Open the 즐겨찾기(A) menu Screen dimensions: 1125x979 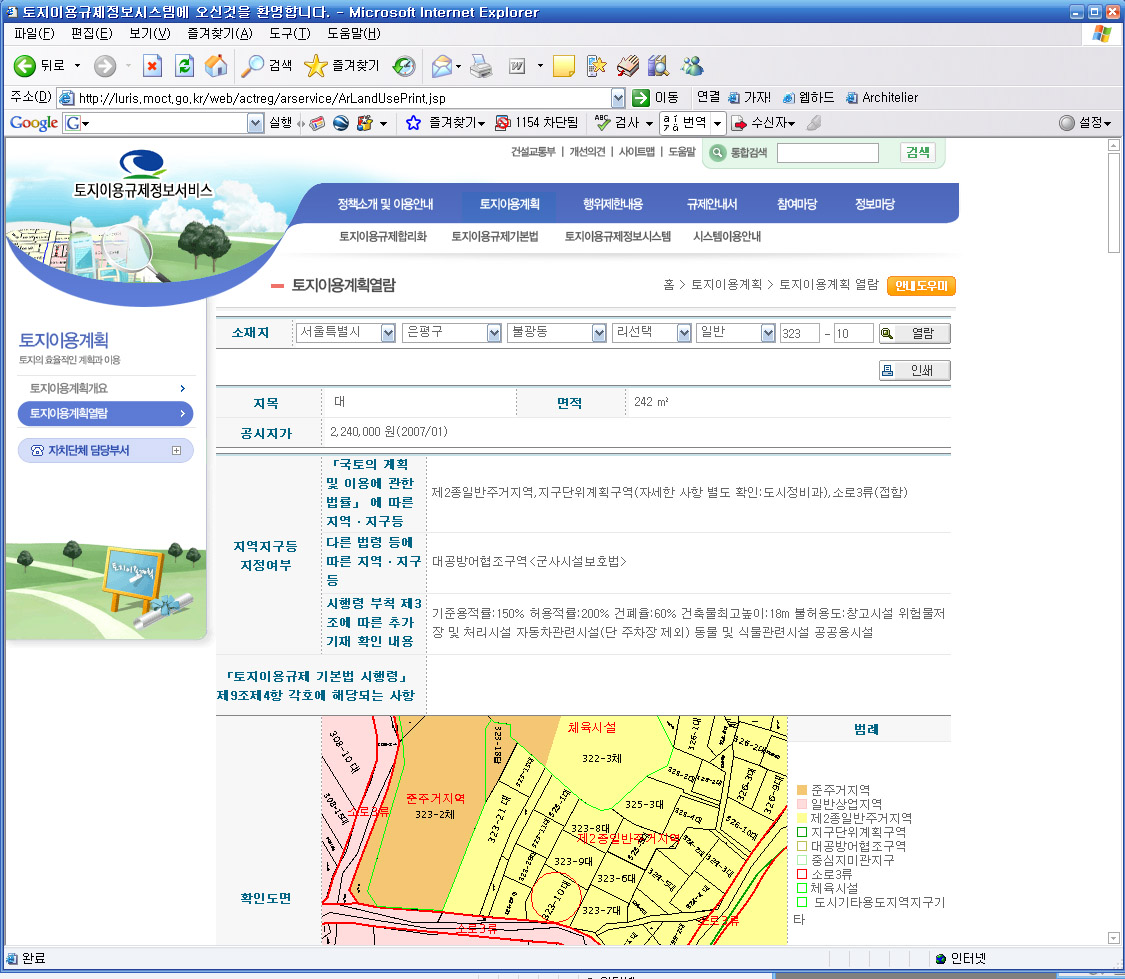pyautogui.click(x=219, y=34)
